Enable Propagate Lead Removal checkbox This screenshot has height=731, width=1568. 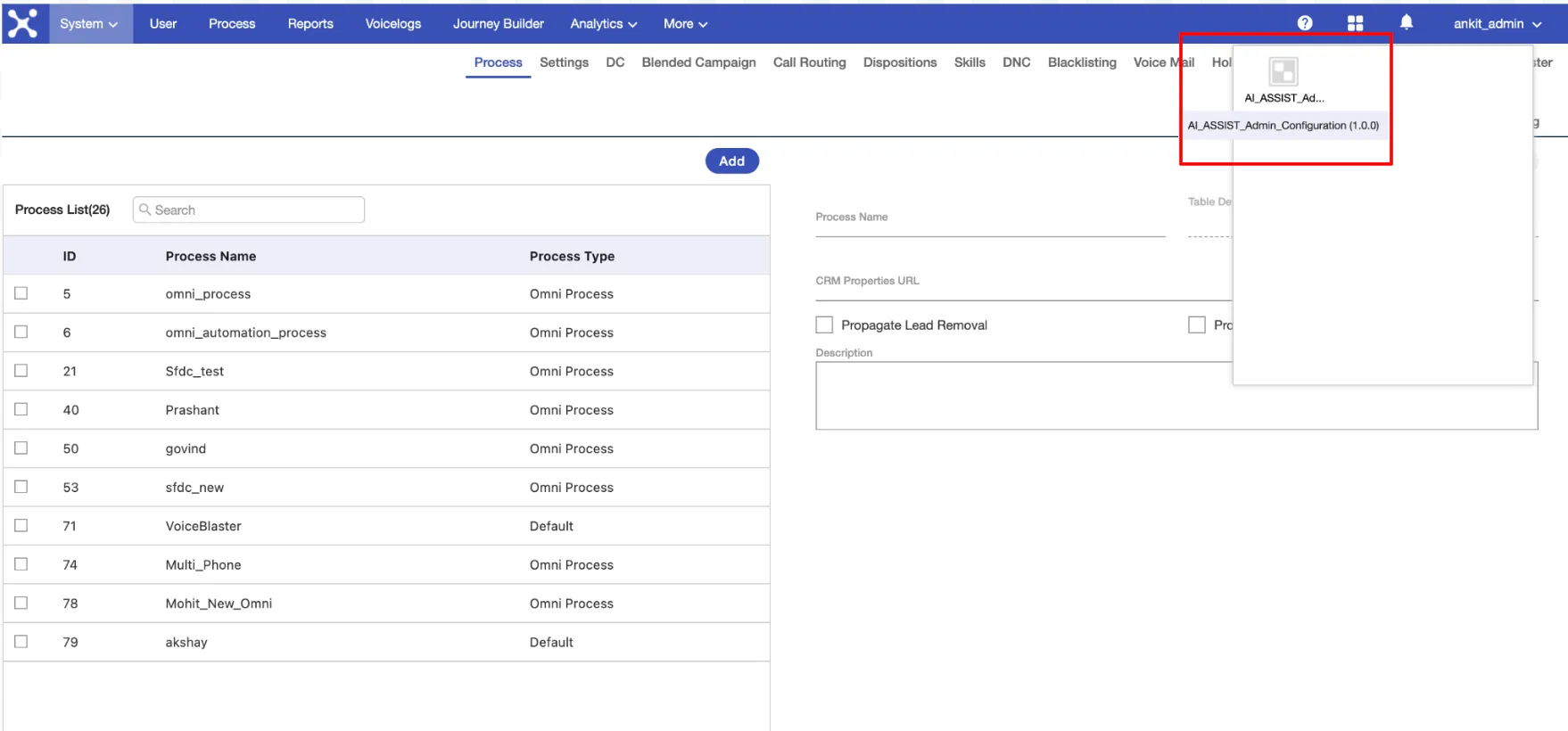pyautogui.click(x=824, y=324)
